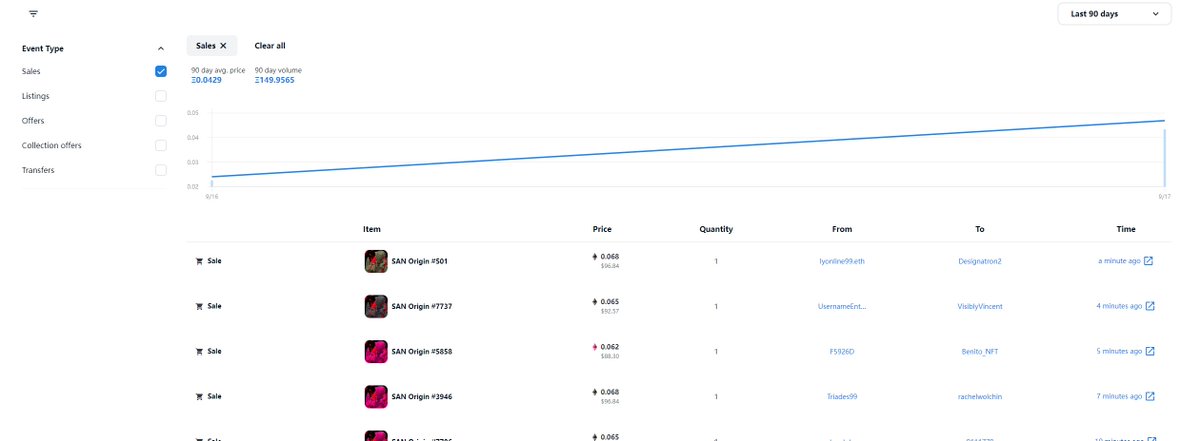Open seller F5926D profile
Viewport: 1200px width, 441px height.
point(841,351)
